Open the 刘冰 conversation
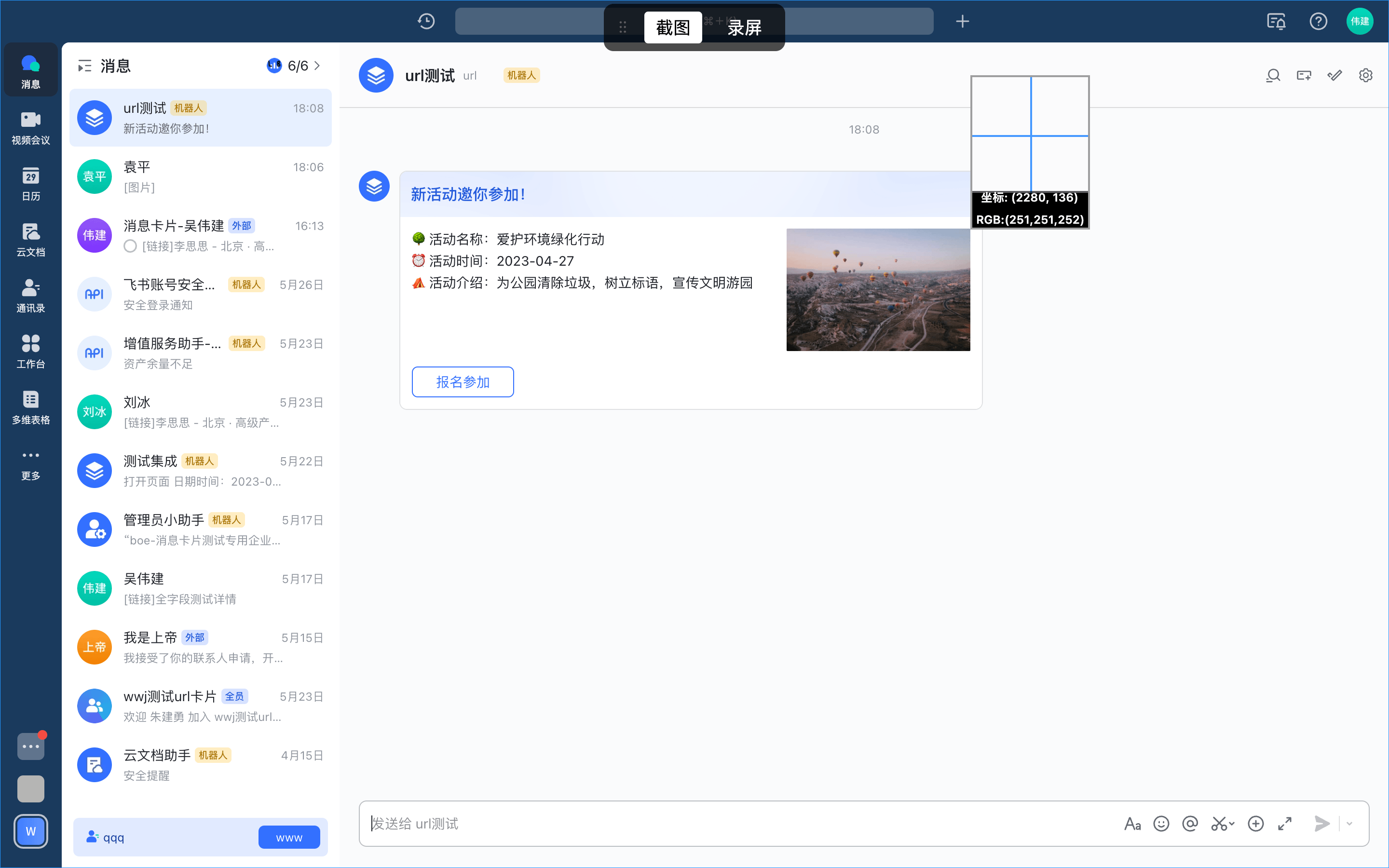 coord(200,412)
